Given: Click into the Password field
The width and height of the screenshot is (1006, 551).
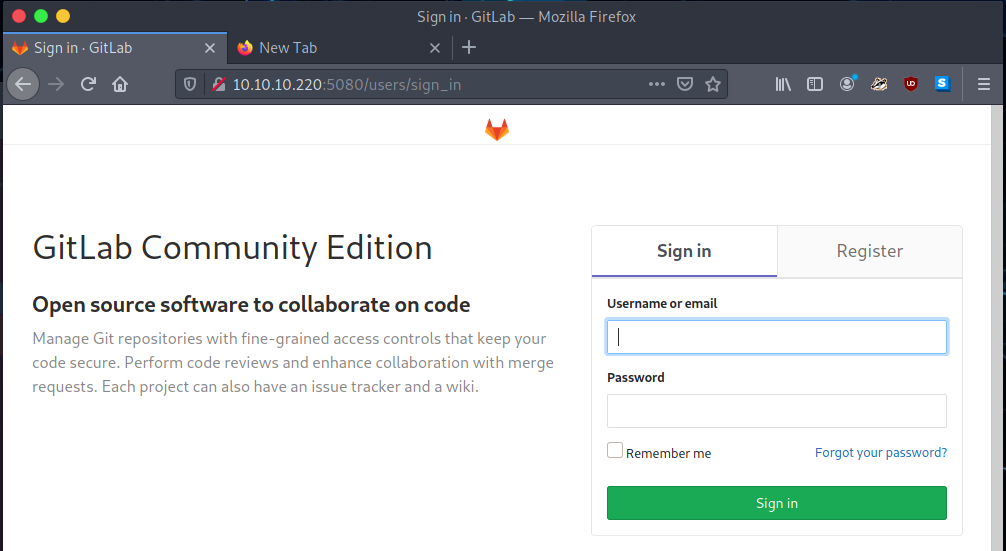Looking at the screenshot, I should [x=776, y=411].
